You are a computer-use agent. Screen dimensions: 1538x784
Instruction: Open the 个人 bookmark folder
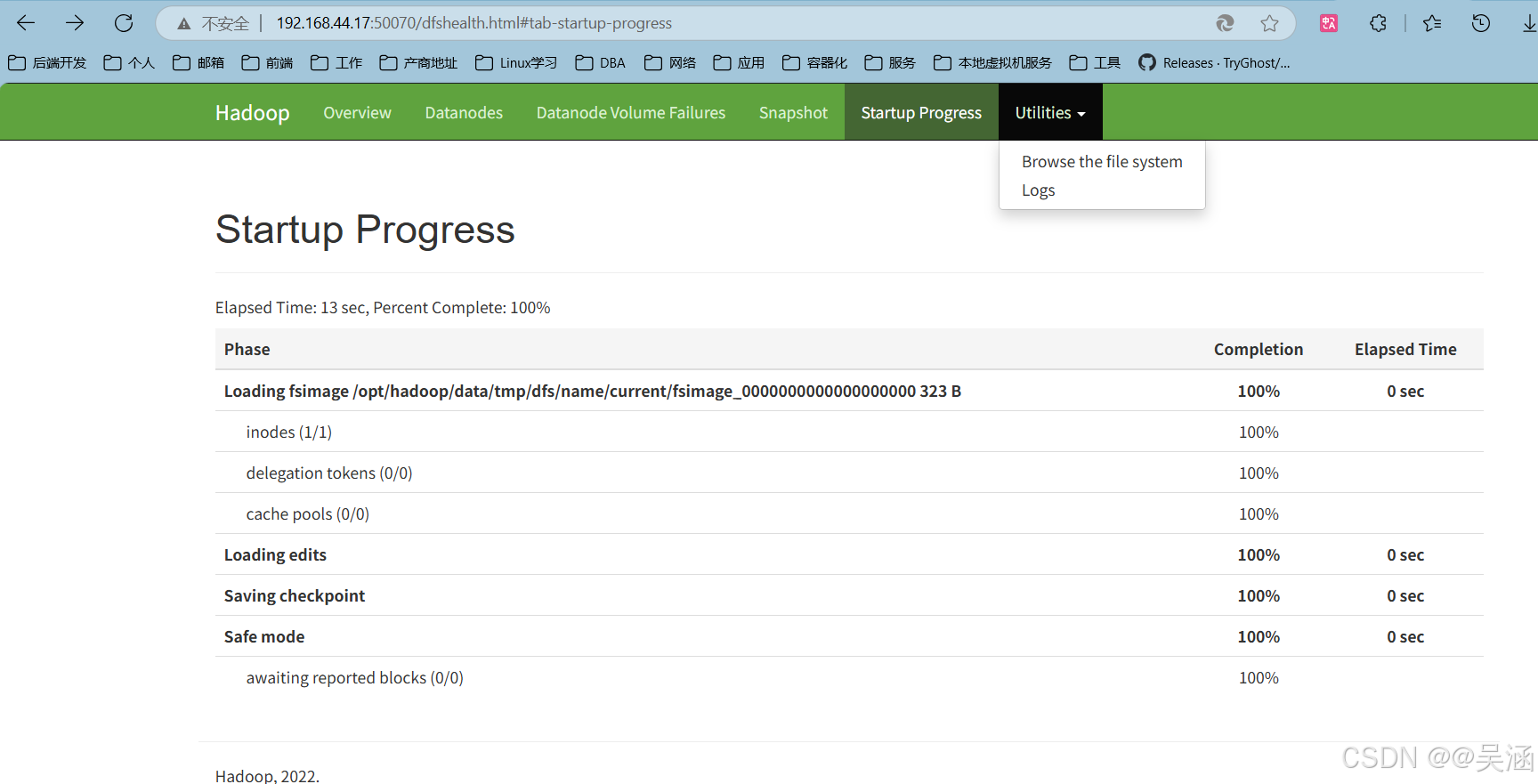(129, 62)
